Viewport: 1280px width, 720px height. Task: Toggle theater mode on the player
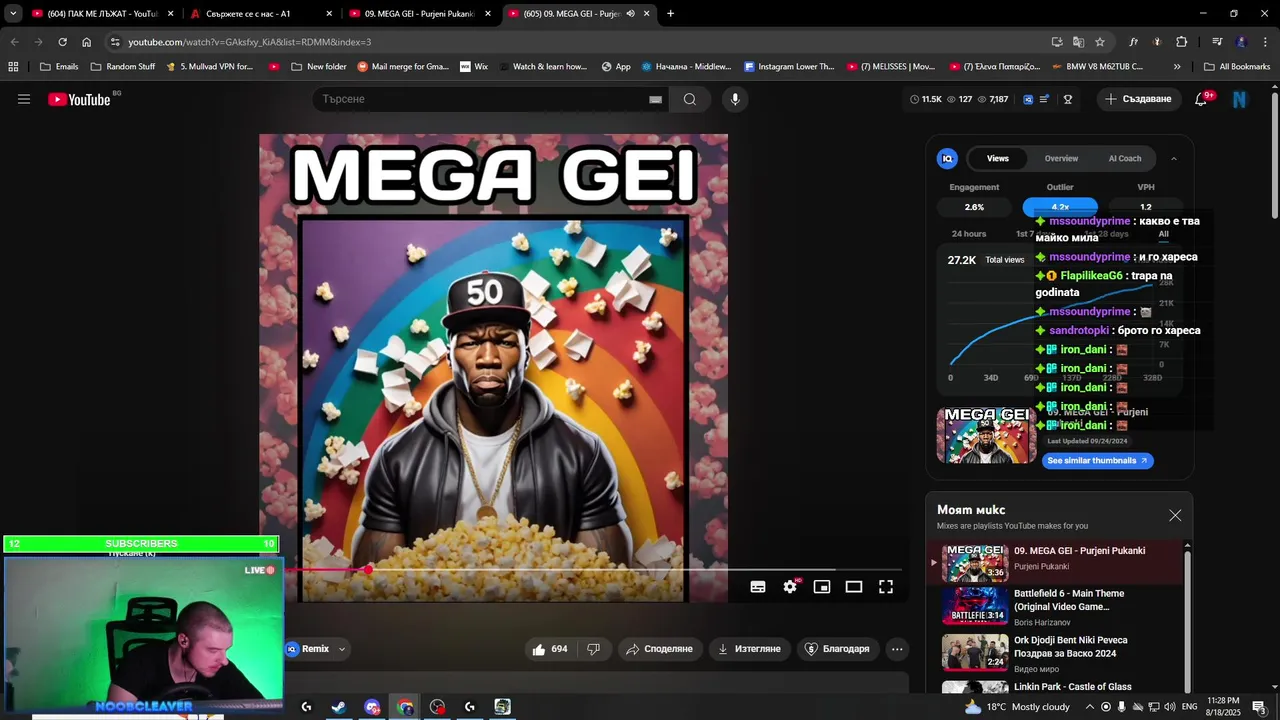pyautogui.click(x=854, y=587)
